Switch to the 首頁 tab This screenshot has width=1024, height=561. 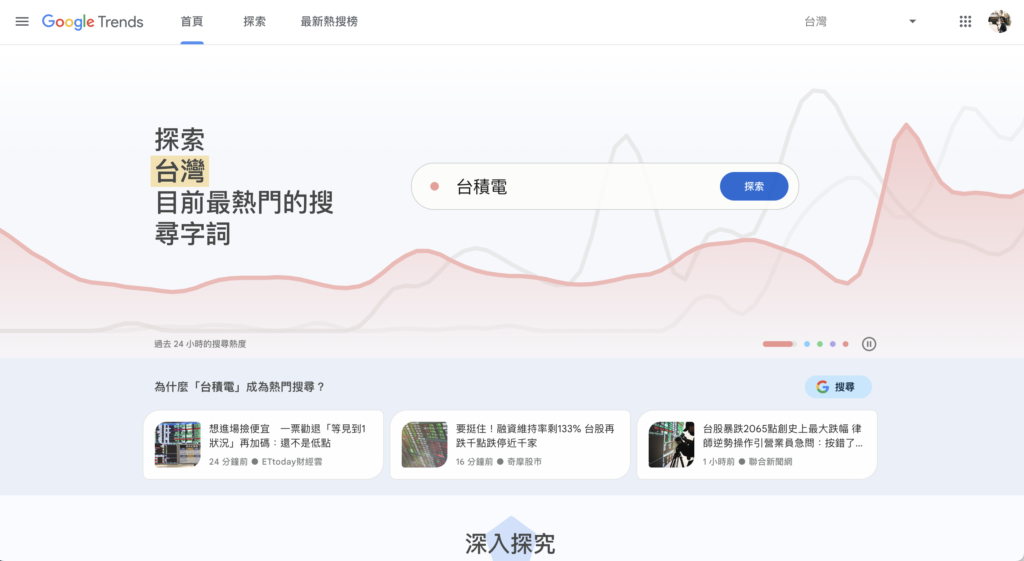coord(192,22)
